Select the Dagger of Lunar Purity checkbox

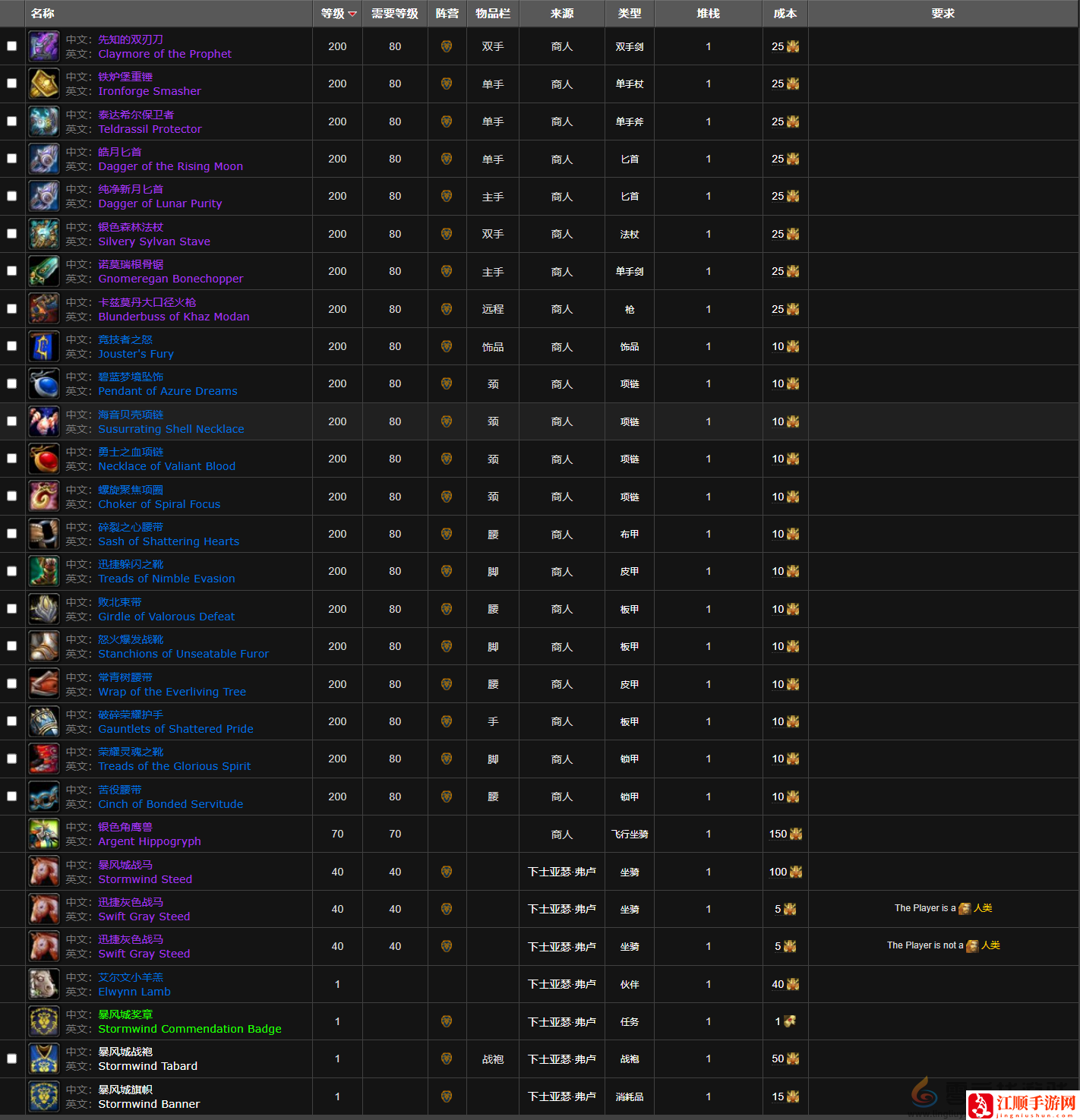11,196
